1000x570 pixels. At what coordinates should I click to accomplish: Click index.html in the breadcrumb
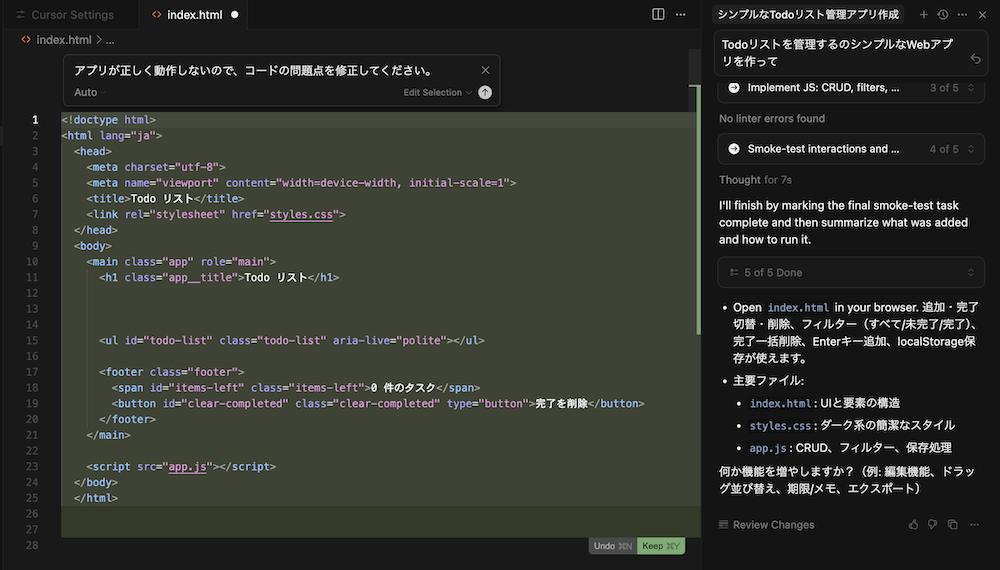point(64,40)
